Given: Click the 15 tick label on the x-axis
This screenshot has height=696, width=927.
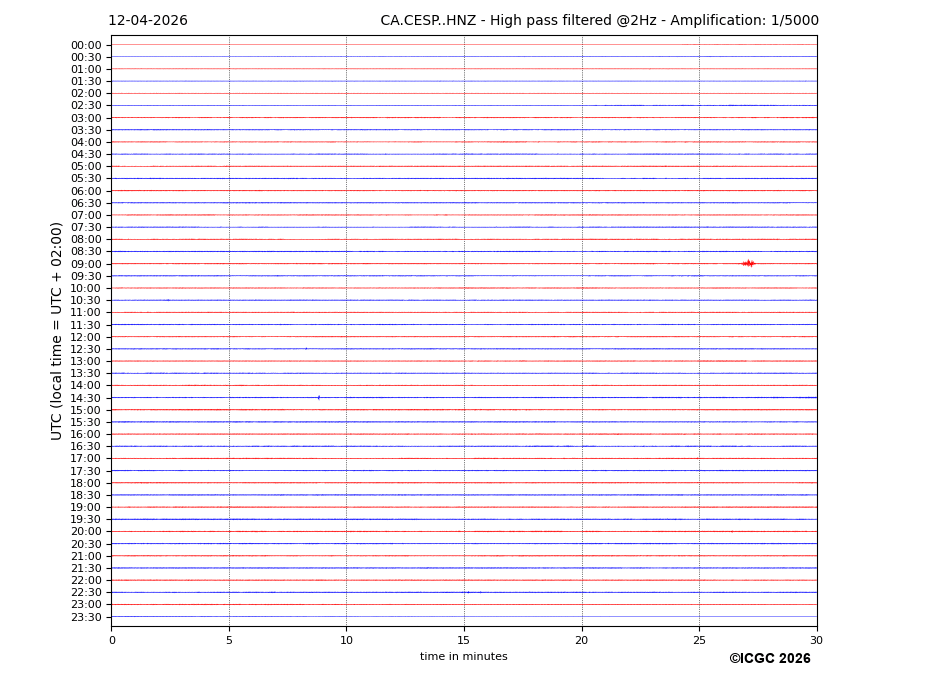Looking at the screenshot, I should point(464,640).
